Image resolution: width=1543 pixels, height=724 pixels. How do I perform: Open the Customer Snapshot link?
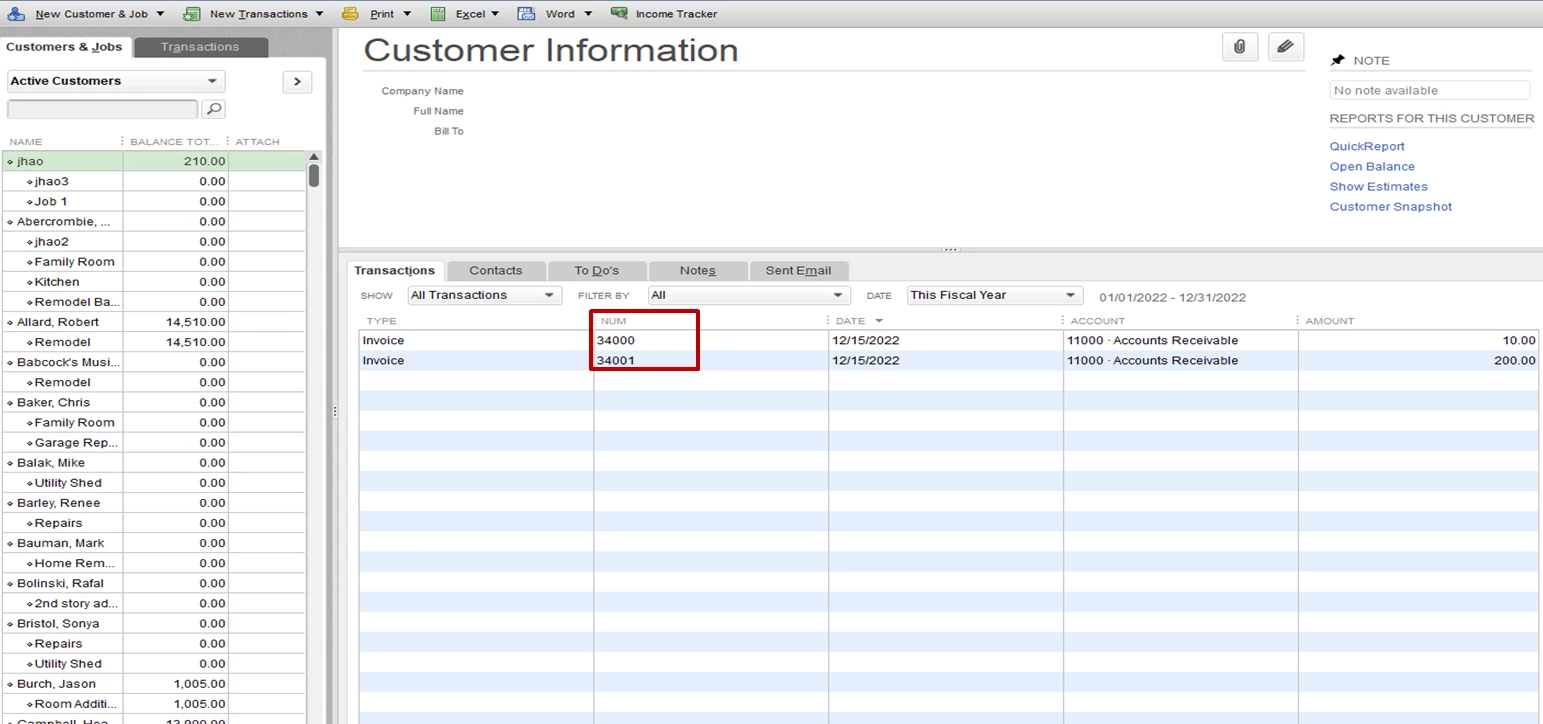(x=1390, y=207)
